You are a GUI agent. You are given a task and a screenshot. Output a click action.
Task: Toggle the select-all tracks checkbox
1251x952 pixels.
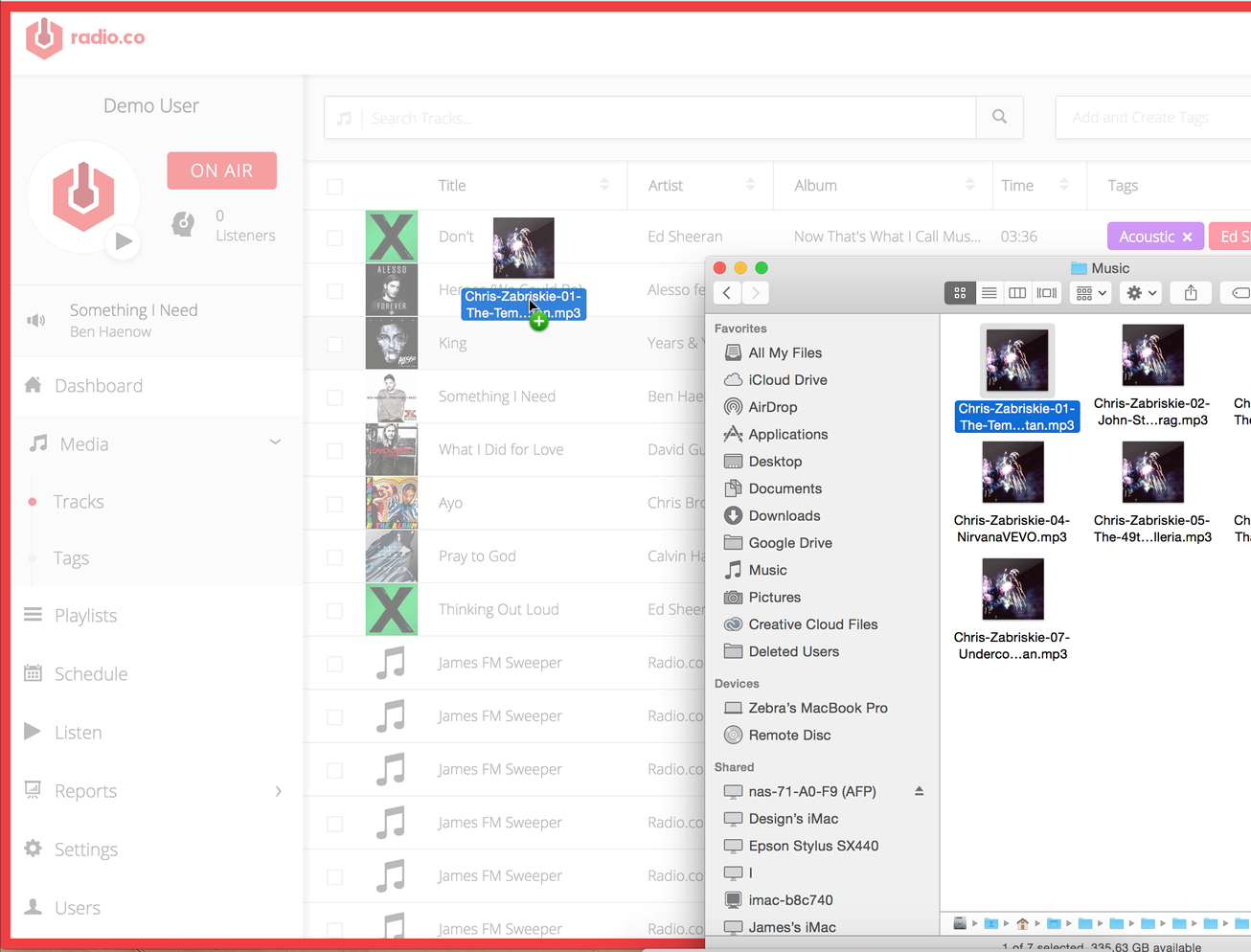[334, 186]
